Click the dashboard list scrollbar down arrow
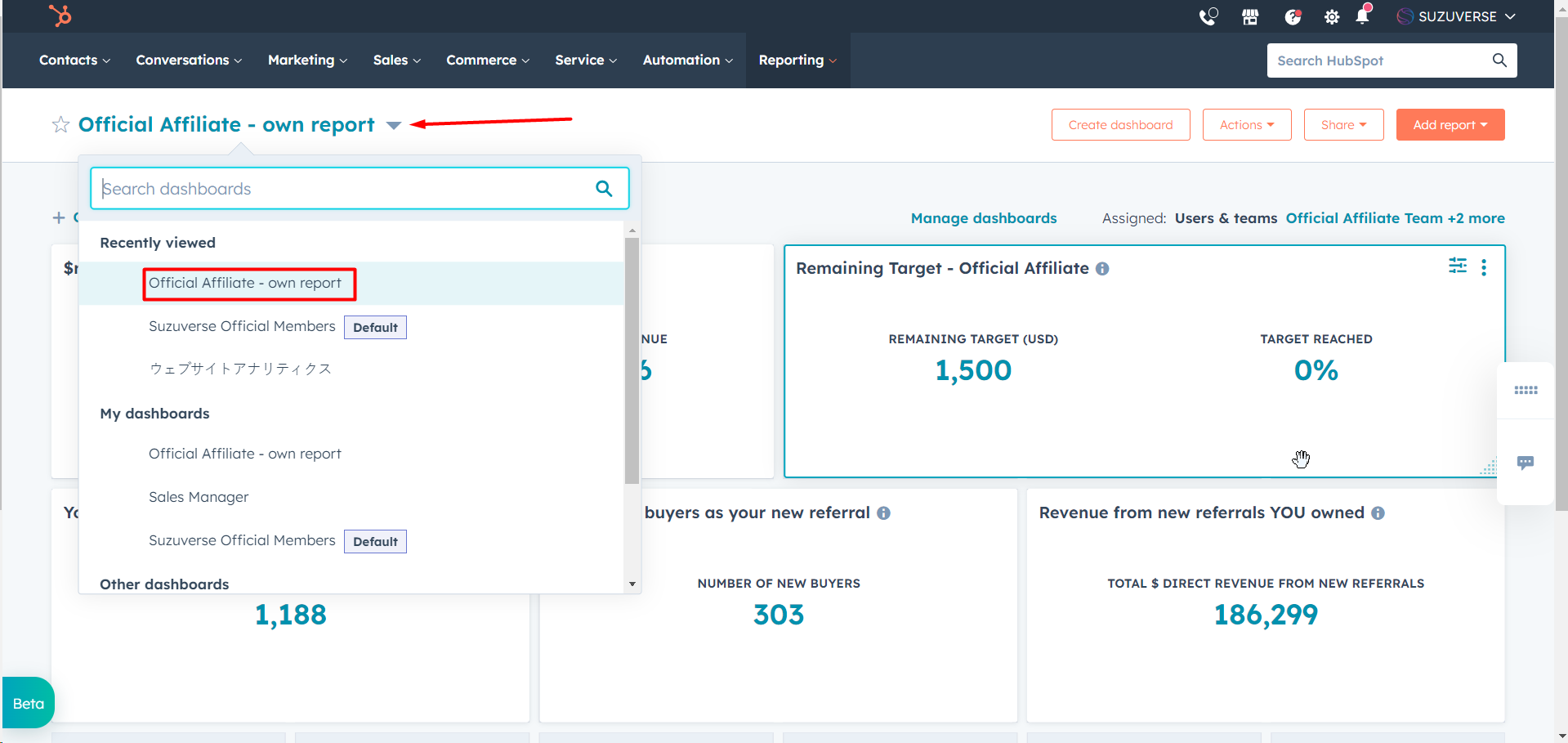The width and height of the screenshot is (1568, 743). (x=632, y=584)
